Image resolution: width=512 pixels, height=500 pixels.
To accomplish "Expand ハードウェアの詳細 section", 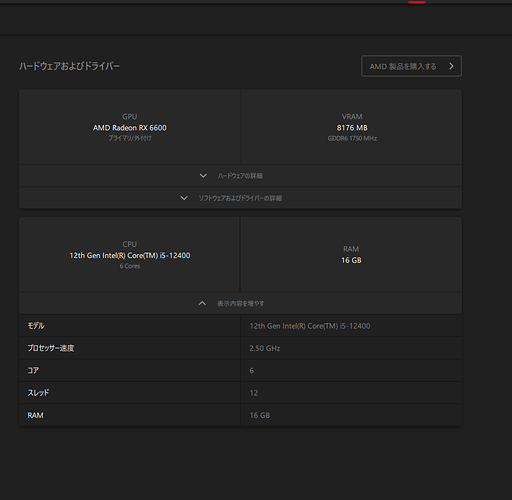I will 240,175.
